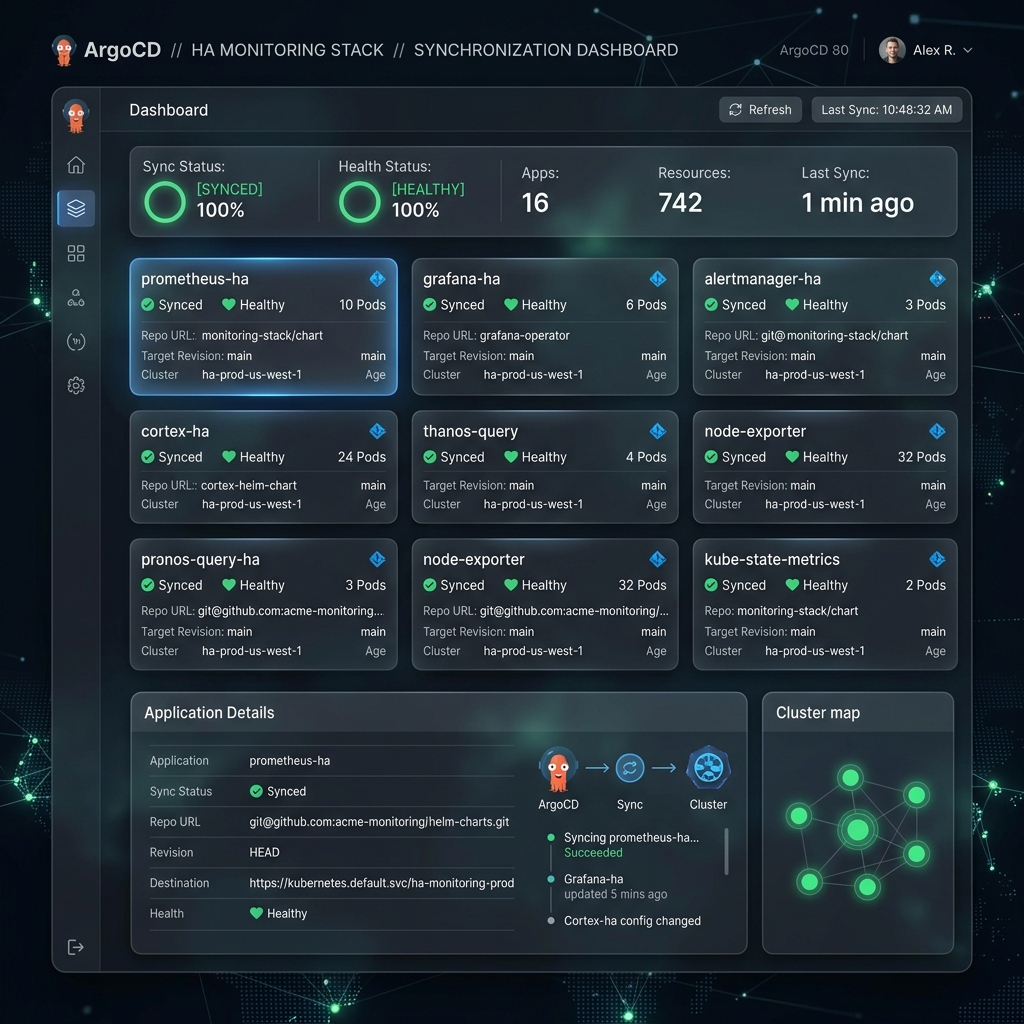The image size is (1024, 1024).
Task: Open the grafana-ha application title
Action: coord(461,280)
